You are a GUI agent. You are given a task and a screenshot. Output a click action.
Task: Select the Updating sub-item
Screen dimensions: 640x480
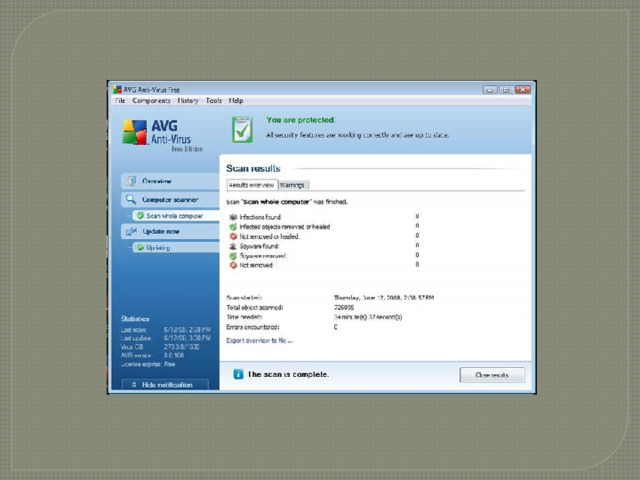pos(176,248)
